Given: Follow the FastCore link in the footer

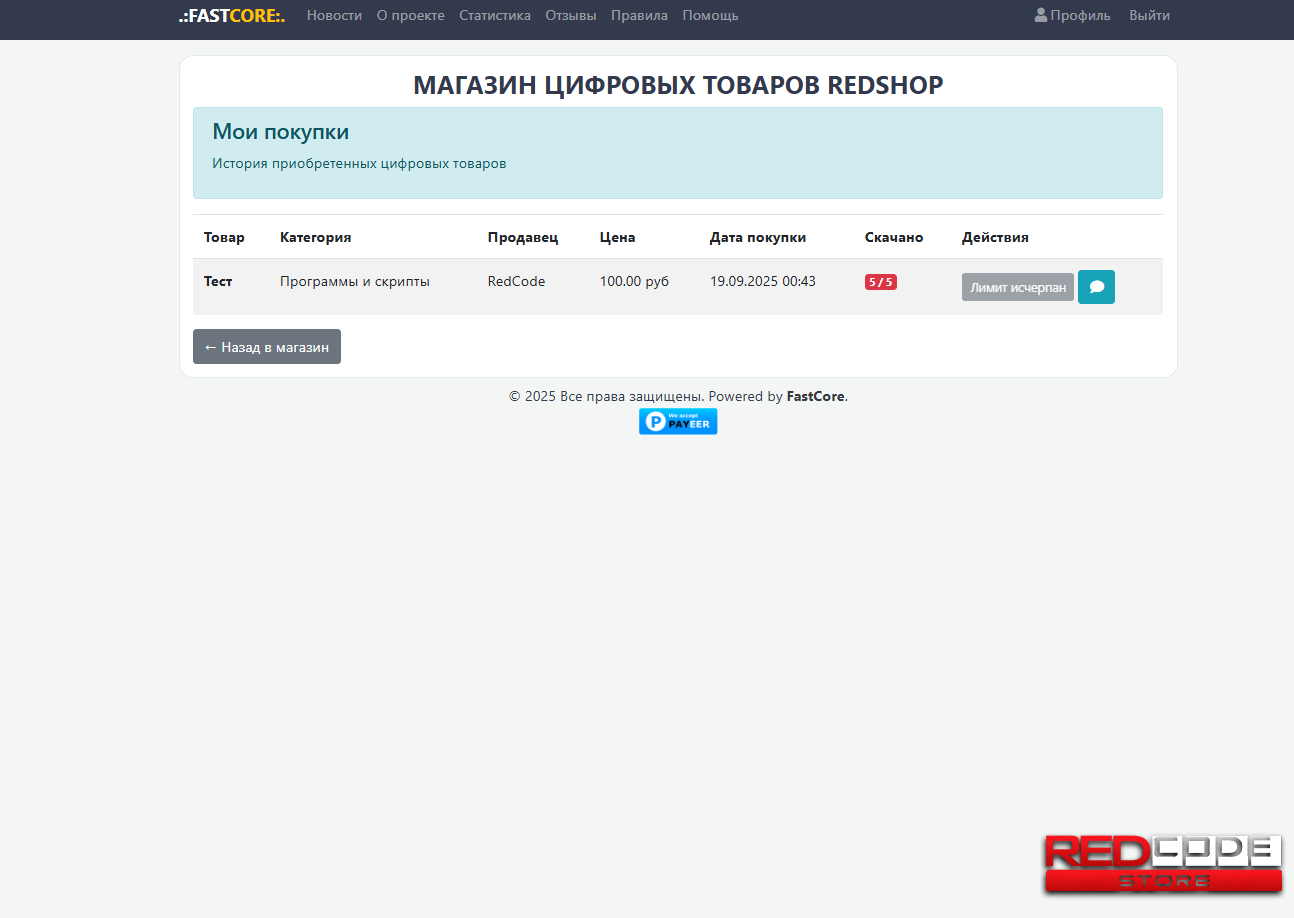Looking at the screenshot, I should point(816,397).
